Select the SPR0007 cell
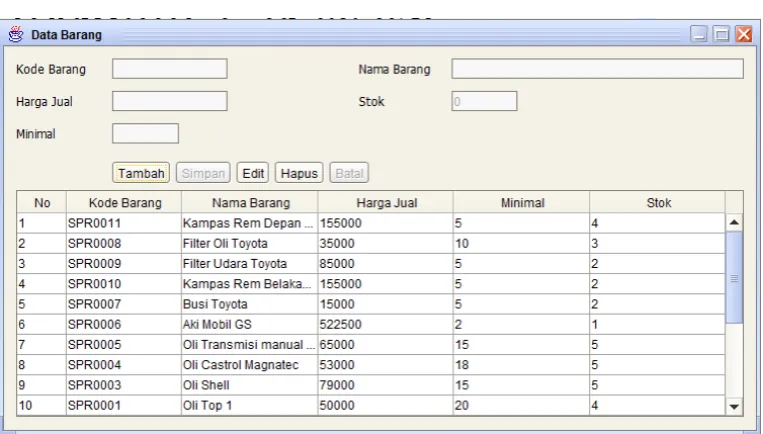763x434 pixels. 124,304
